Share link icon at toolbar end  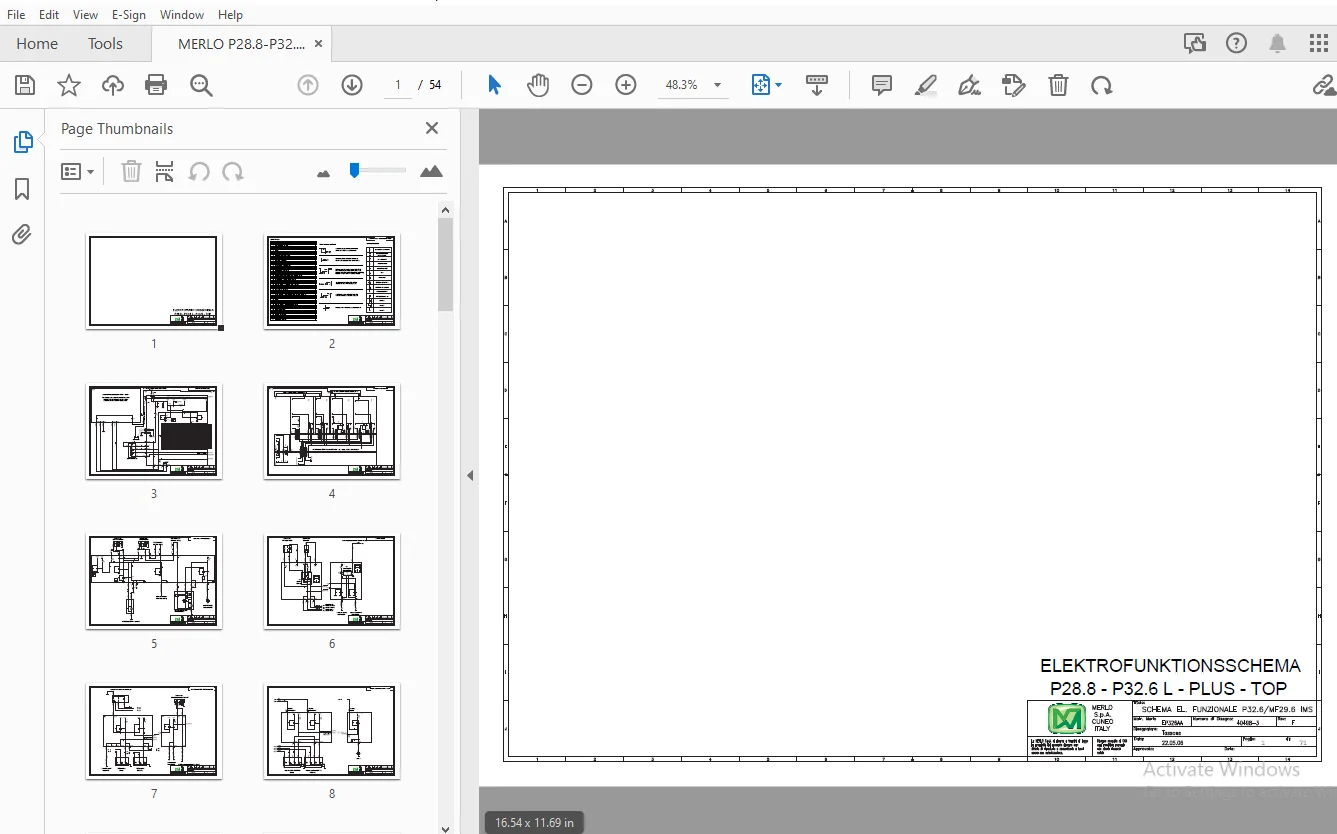(1324, 85)
